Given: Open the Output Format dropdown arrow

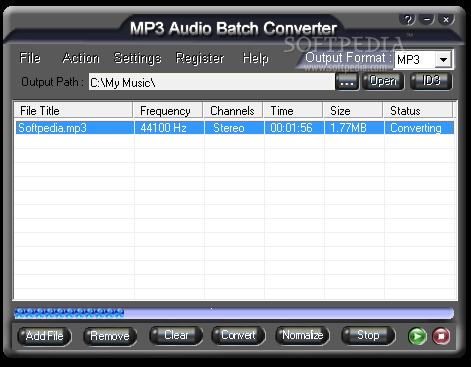Looking at the screenshot, I should tap(443, 60).
